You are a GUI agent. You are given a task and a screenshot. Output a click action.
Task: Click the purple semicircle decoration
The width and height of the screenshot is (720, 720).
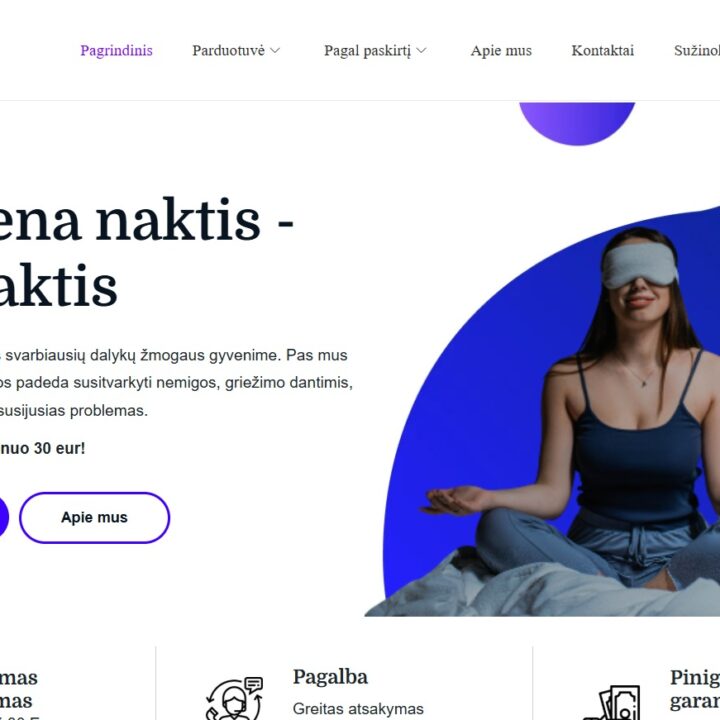(x=577, y=123)
